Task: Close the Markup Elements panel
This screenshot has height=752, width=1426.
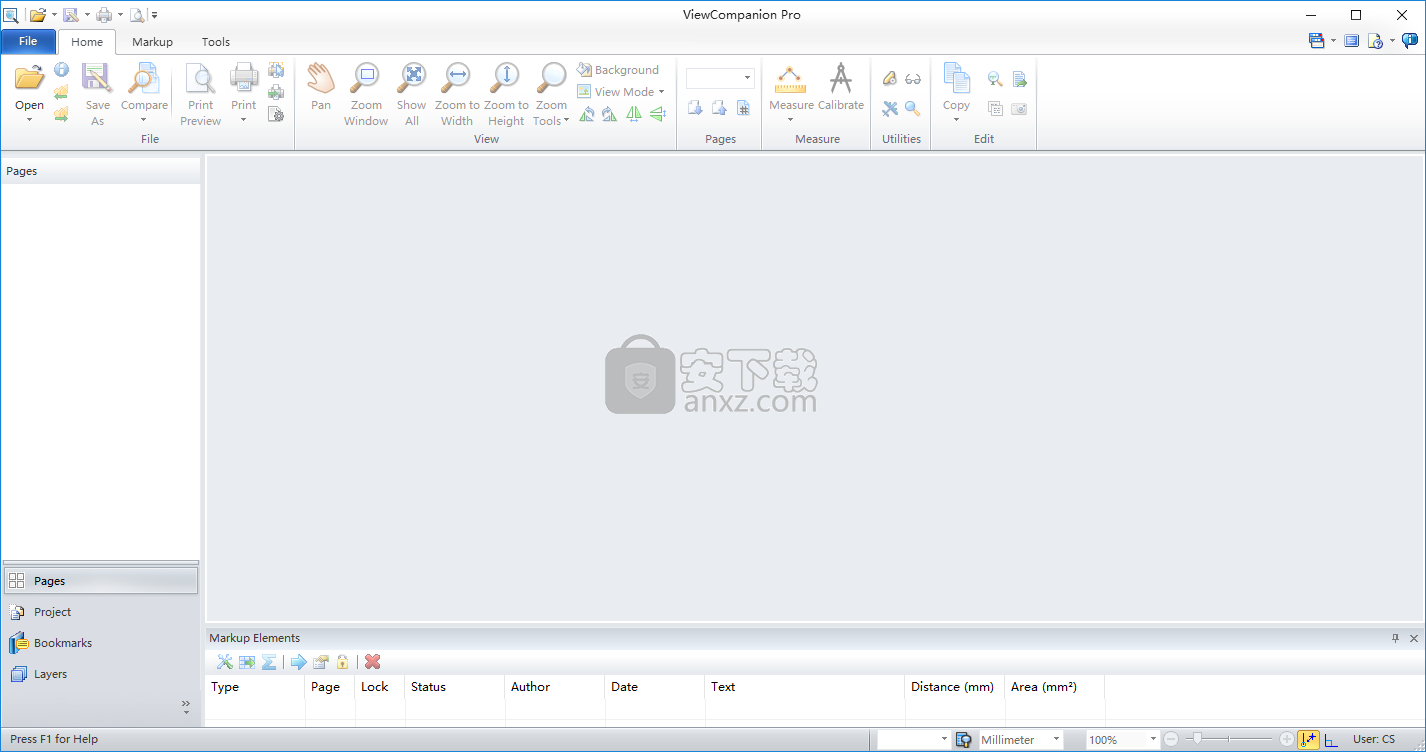Action: (1414, 638)
